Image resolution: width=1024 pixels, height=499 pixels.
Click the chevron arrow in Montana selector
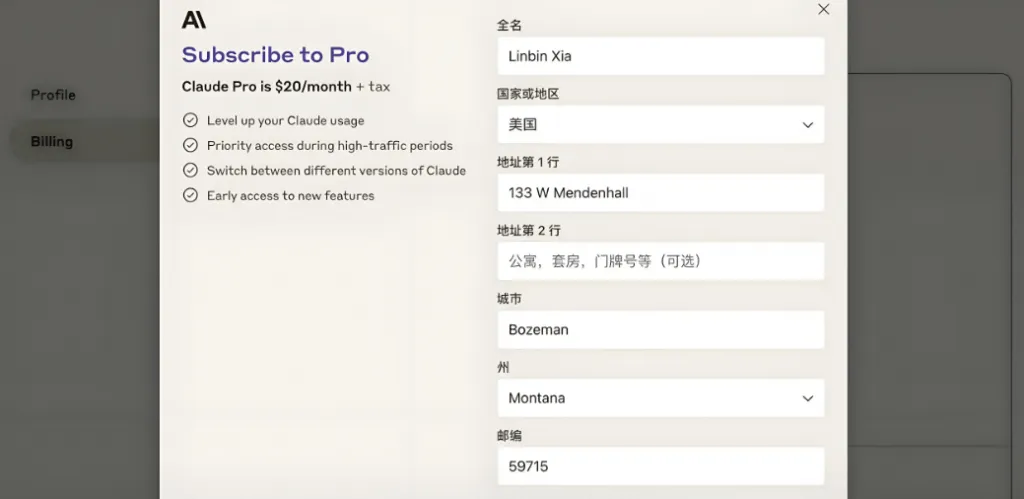(808, 398)
